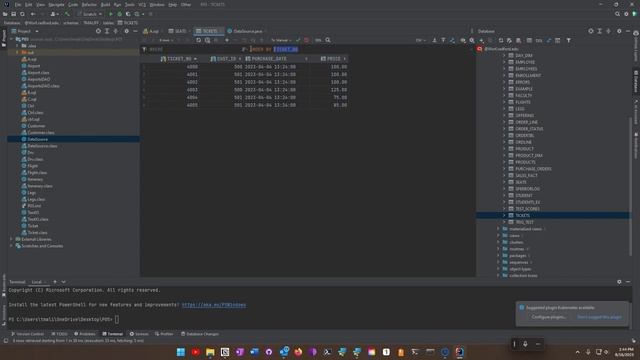Click the PowerShell aka.ms link in terminal
This screenshot has width=640, height=360.
[x=214, y=305]
